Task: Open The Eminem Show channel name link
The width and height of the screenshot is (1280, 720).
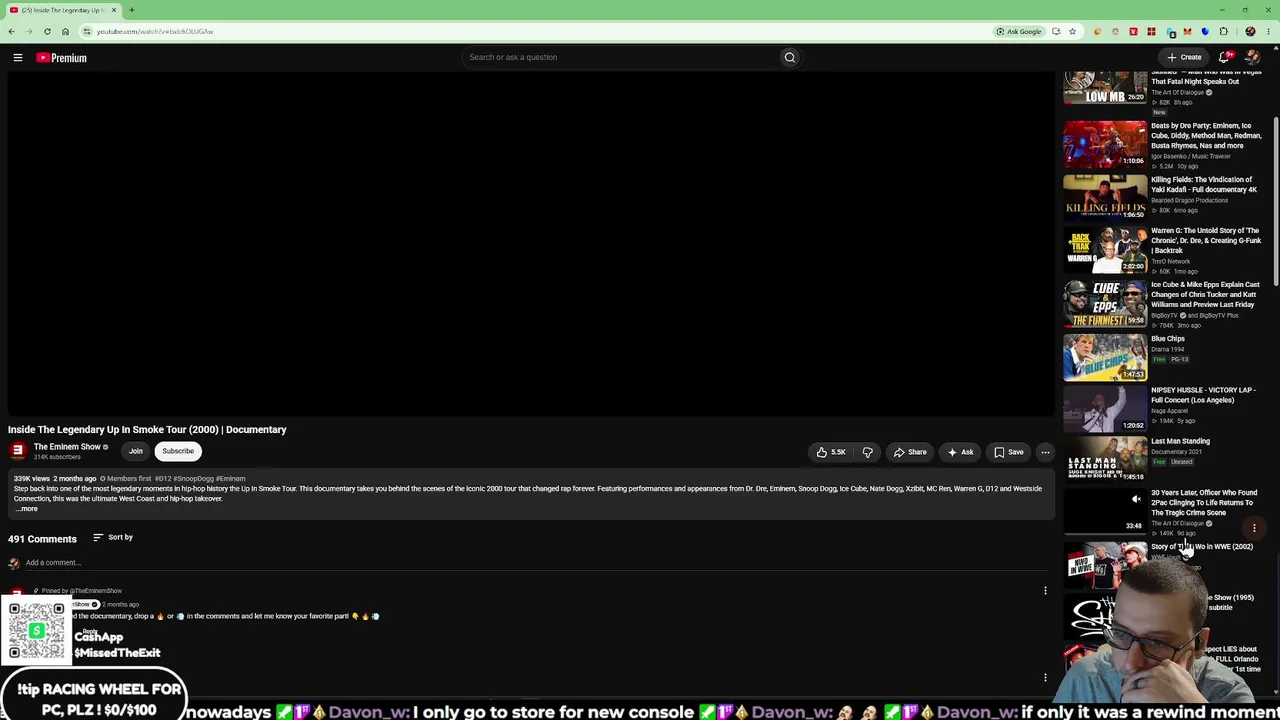Action: pos(67,447)
